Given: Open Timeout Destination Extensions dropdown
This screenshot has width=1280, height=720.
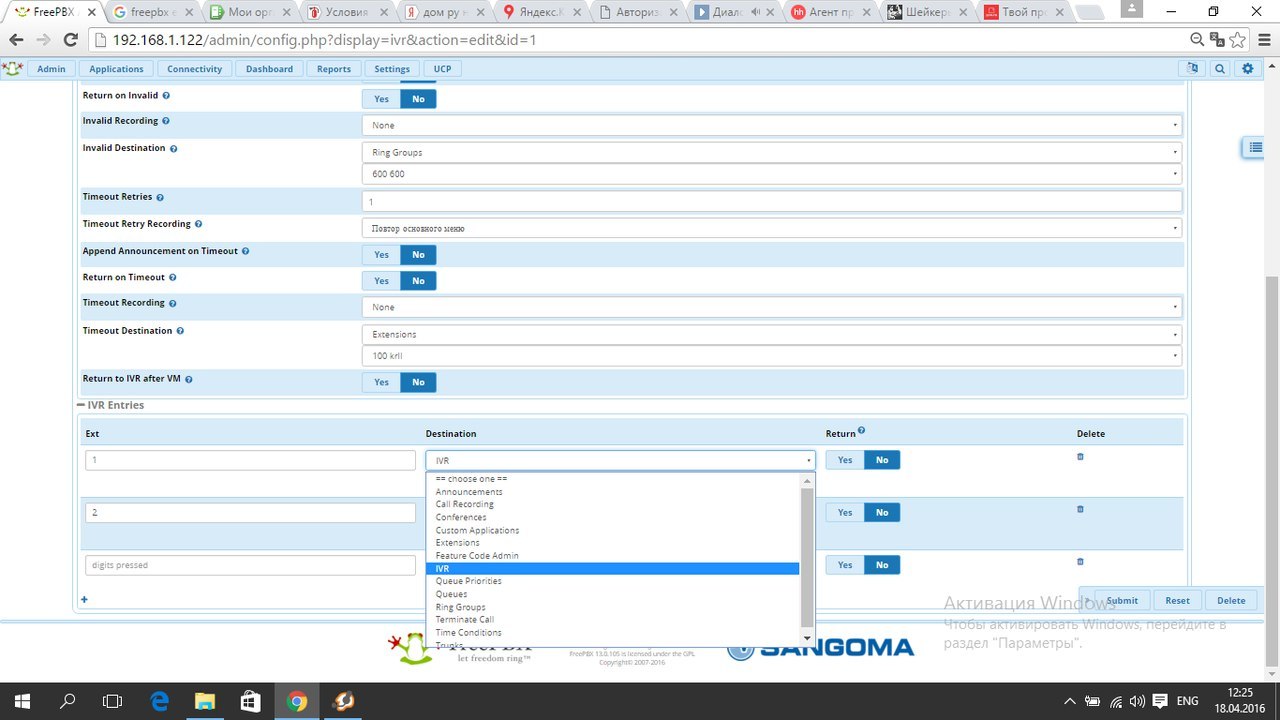Looking at the screenshot, I should coord(772,334).
